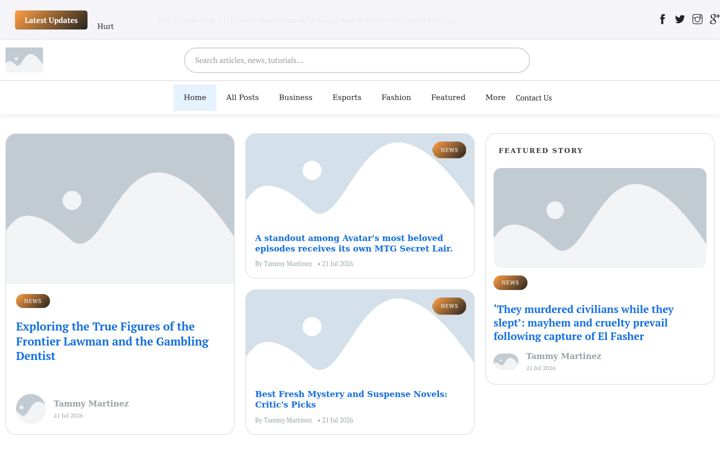Click author name Tammy Martinez on Frontier card
Image resolution: width=720 pixels, height=450 pixels.
click(x=91, y=403)
